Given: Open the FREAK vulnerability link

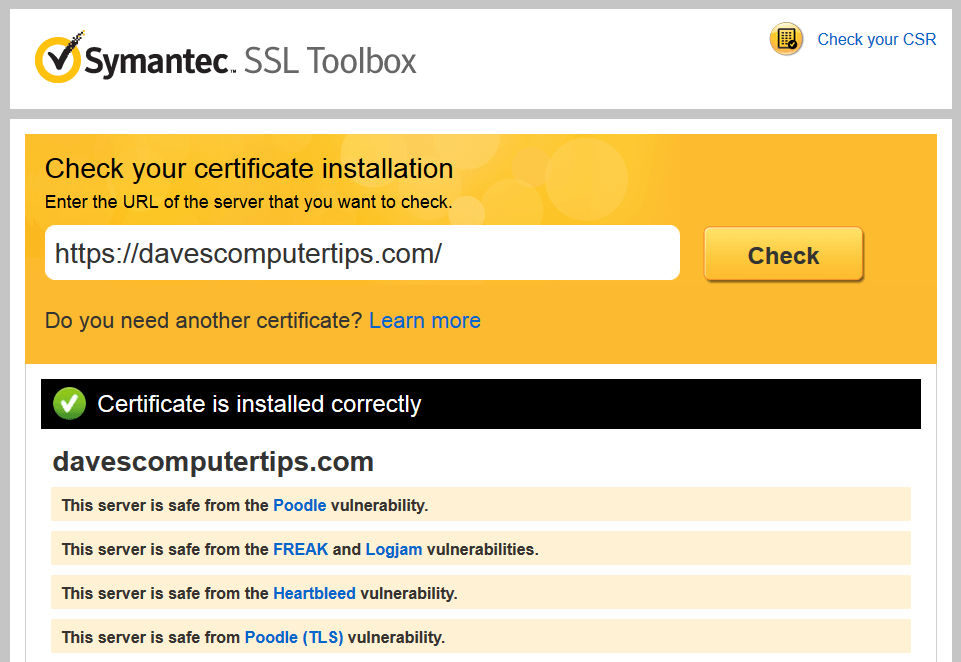Looking at the screenshot, I should coord(300,549).
